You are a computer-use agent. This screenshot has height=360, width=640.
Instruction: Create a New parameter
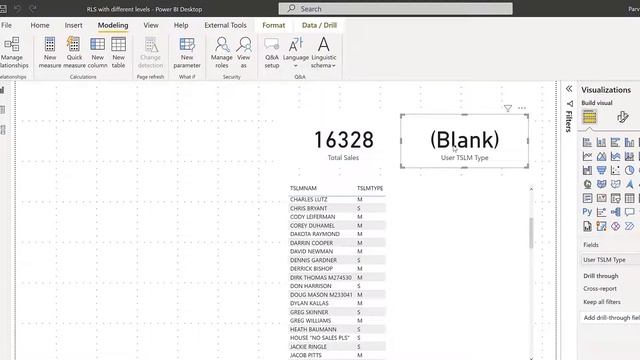pyautogui.click(x=187, y=52)
